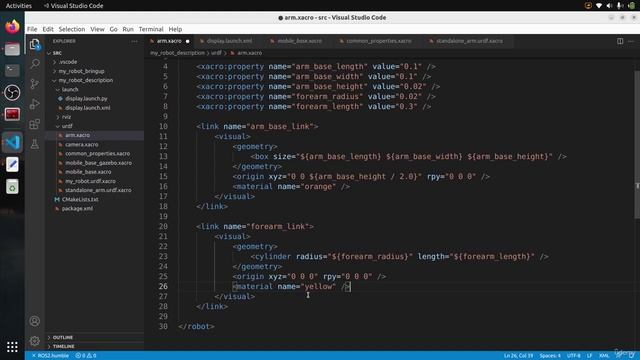
Task: Switch to common_properties.xacro tab
Action: (x=379, y=41)
